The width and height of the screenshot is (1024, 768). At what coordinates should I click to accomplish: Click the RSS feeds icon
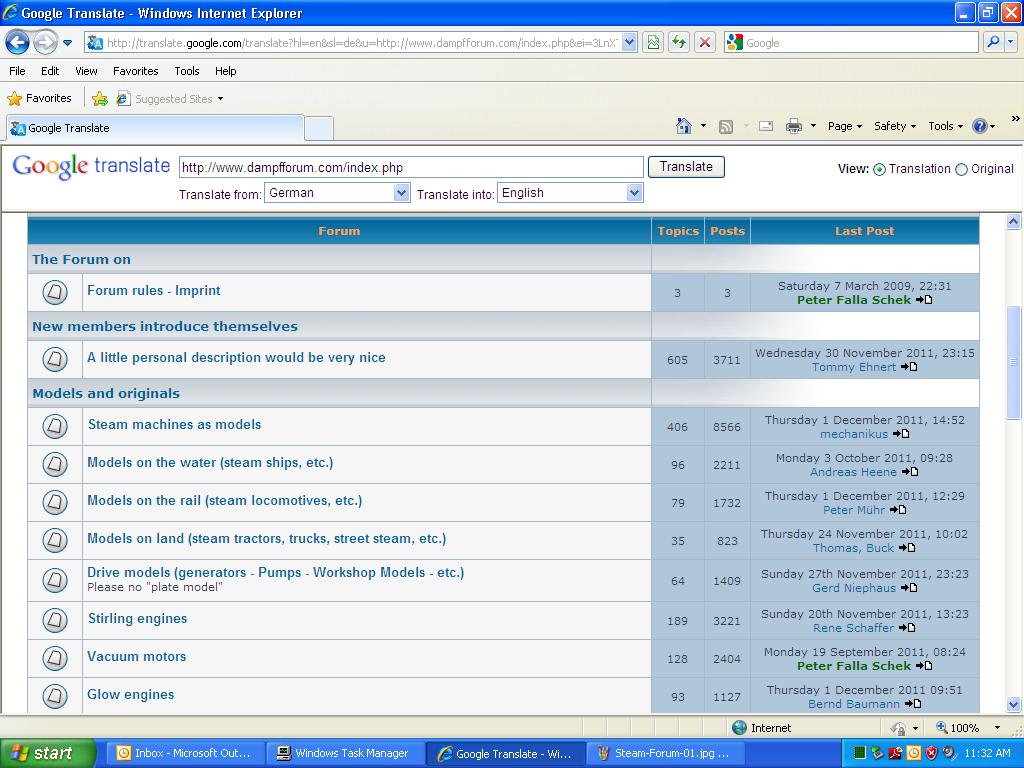726,127
